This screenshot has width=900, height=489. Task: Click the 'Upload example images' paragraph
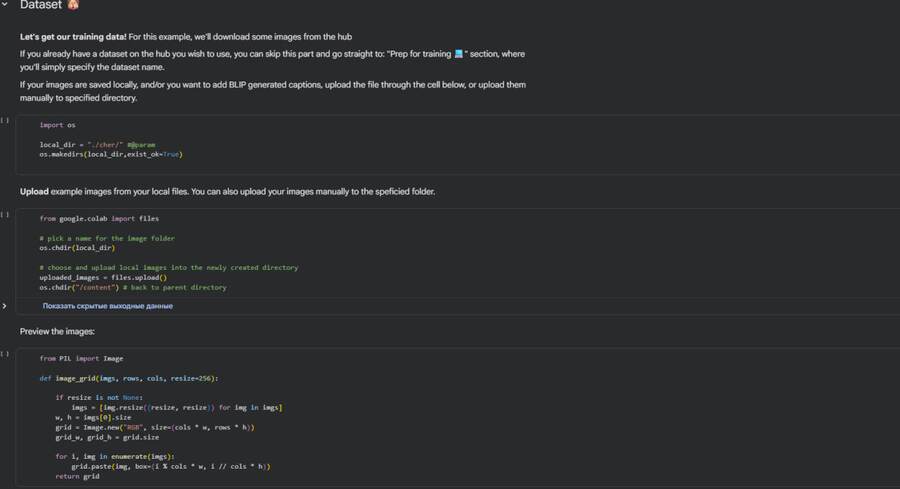pos(227,191)
